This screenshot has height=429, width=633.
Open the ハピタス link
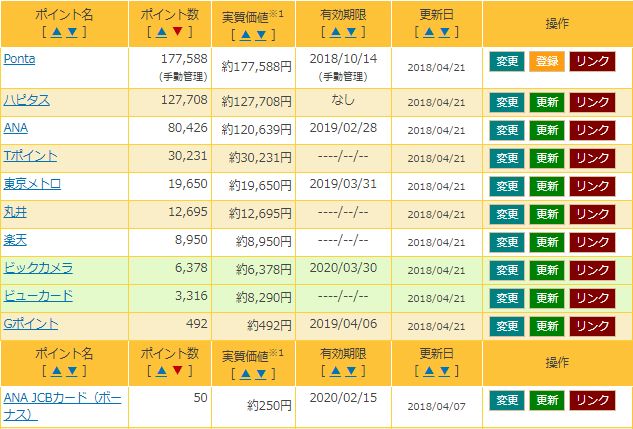pos(27,100)
